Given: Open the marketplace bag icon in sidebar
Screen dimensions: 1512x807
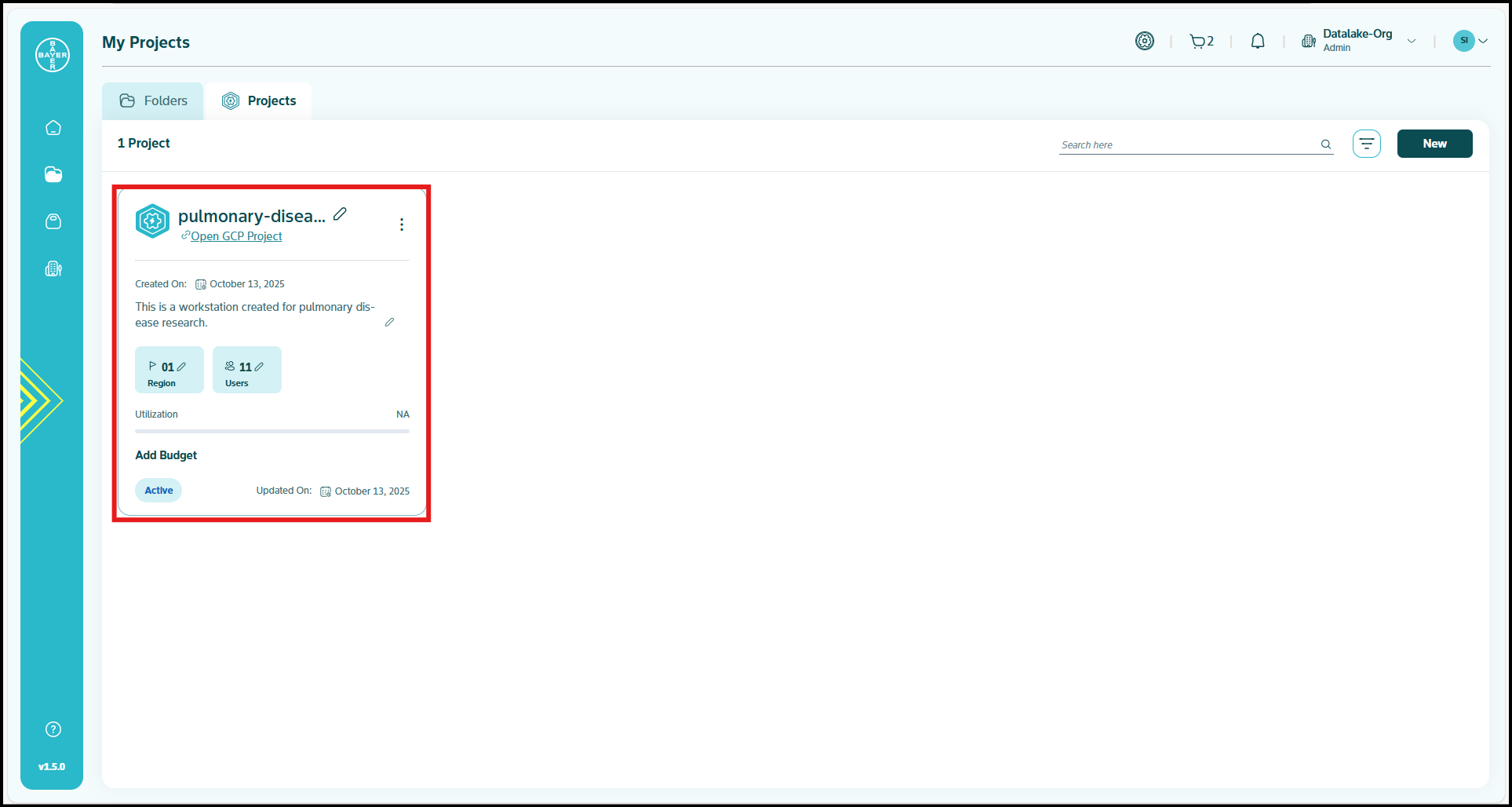Looking at the screenshot, I should (x=53, y=221).
